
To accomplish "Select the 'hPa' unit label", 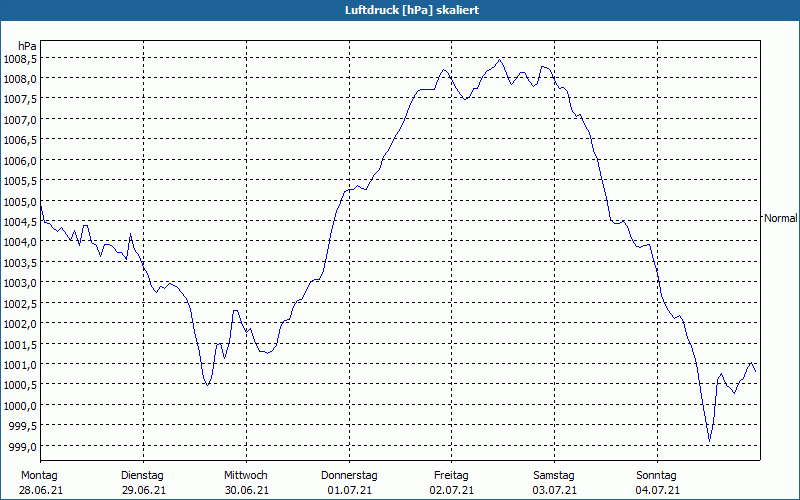I will (27, 46).
